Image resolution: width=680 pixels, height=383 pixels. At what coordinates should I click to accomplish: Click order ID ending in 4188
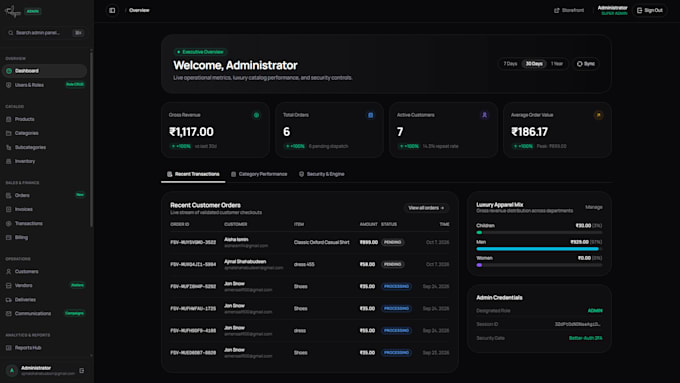[193, 331]
